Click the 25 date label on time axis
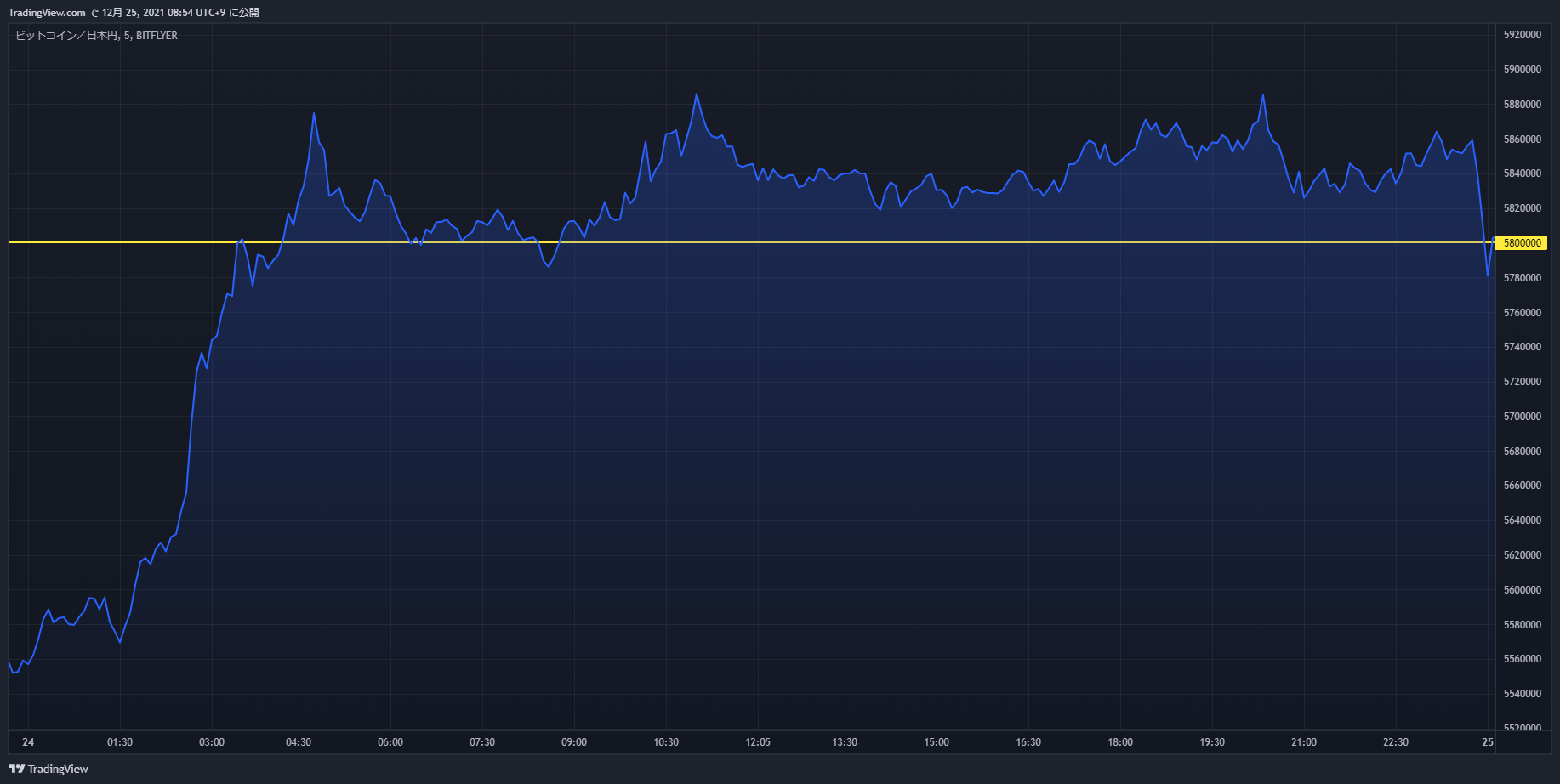Viewport: 1560px width, 784px height. [x=1488, y=742]
